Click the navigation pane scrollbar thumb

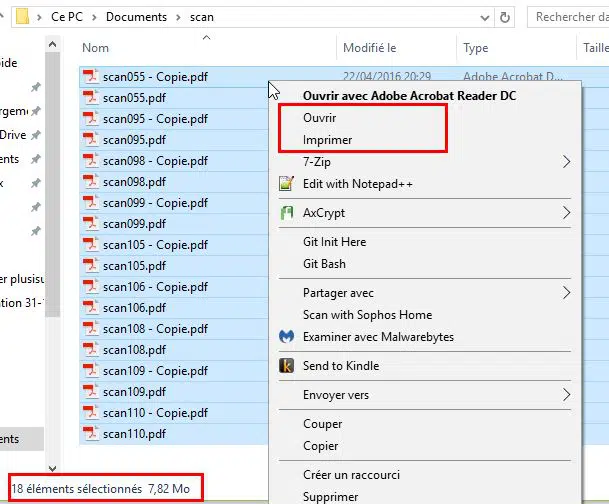(x=52, y=184)
